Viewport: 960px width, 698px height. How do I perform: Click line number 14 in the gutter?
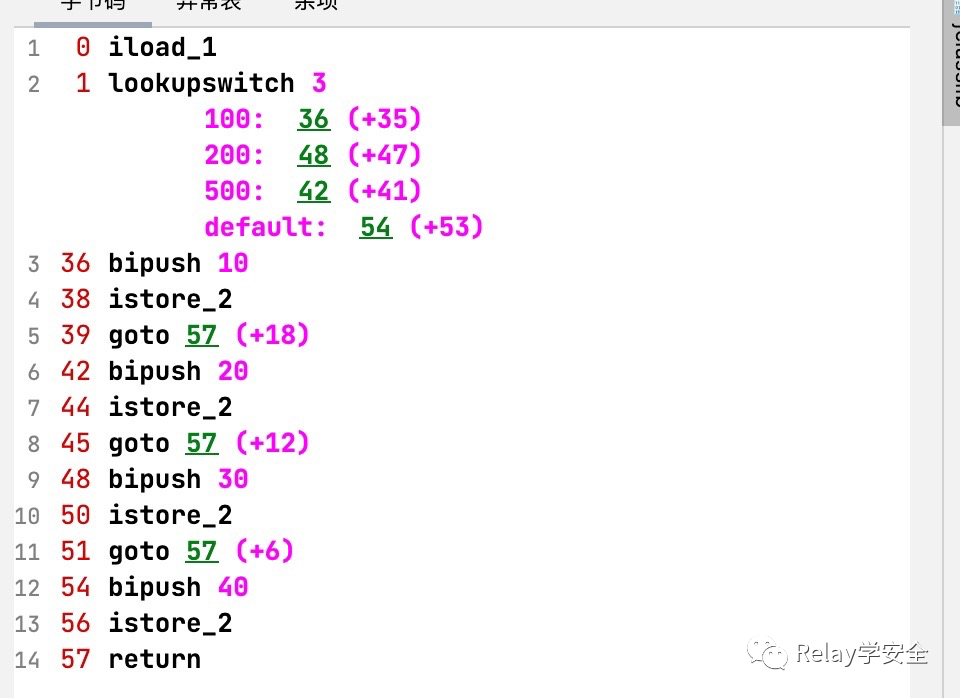(28, 660)
